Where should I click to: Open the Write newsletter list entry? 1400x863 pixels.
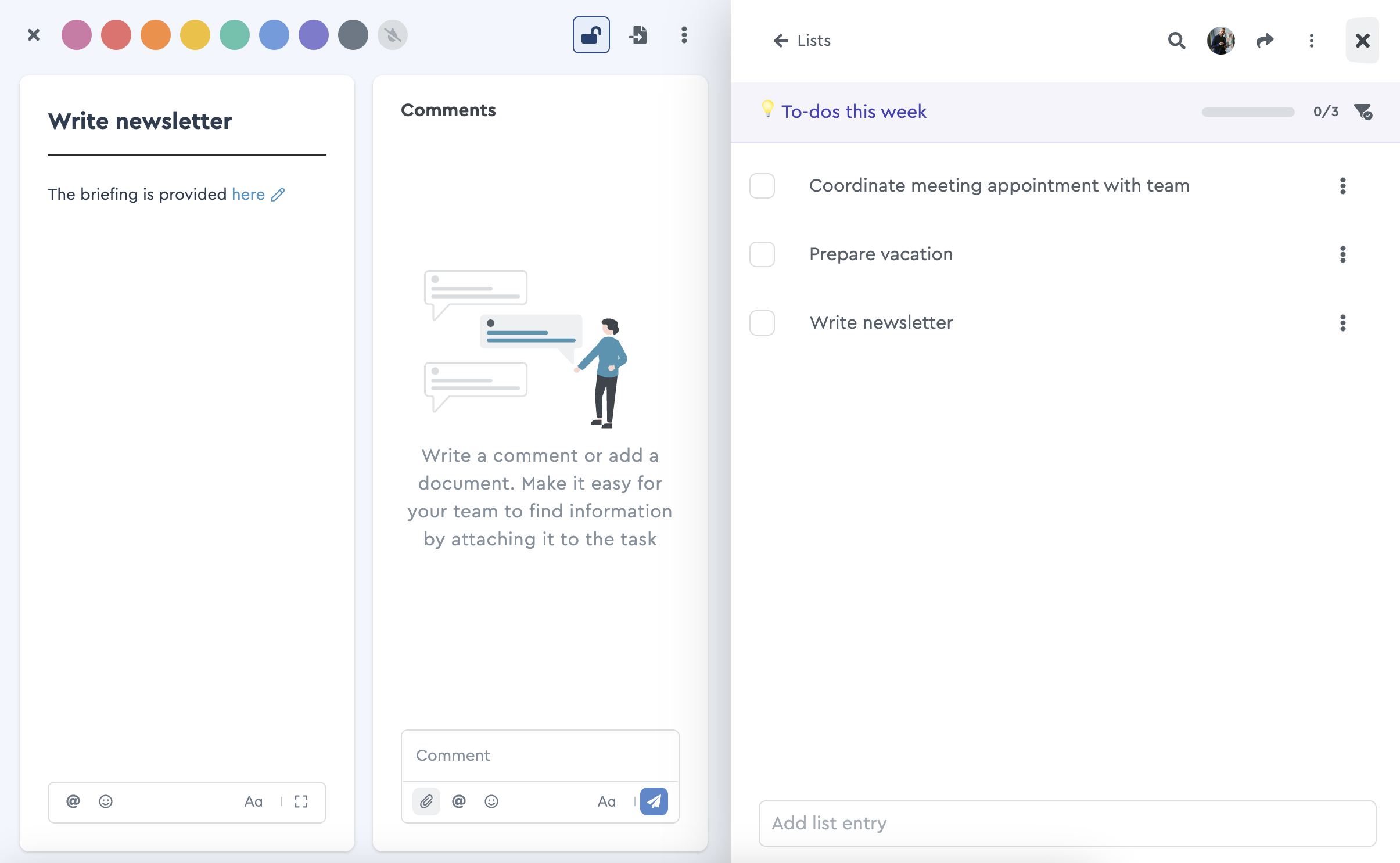[881, 323]
